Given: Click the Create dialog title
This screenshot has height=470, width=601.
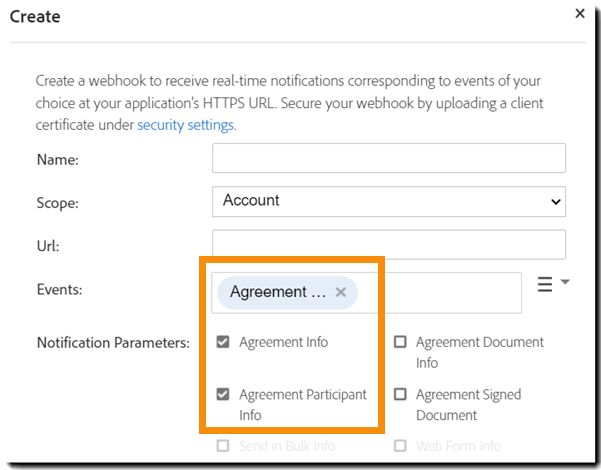Looking at the screenshot, I should [x=35, y=16].
